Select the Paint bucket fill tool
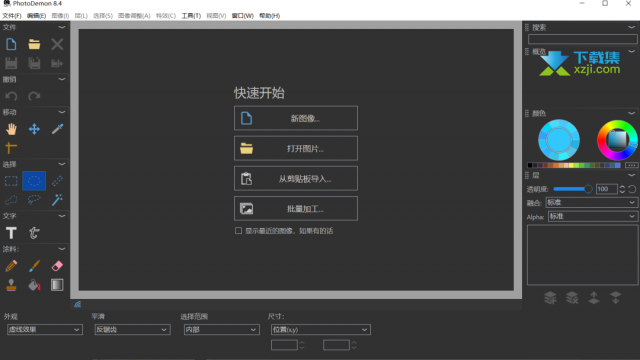This screenshot has width=640, height=360. pyautogui.click(x=34, y=285)
